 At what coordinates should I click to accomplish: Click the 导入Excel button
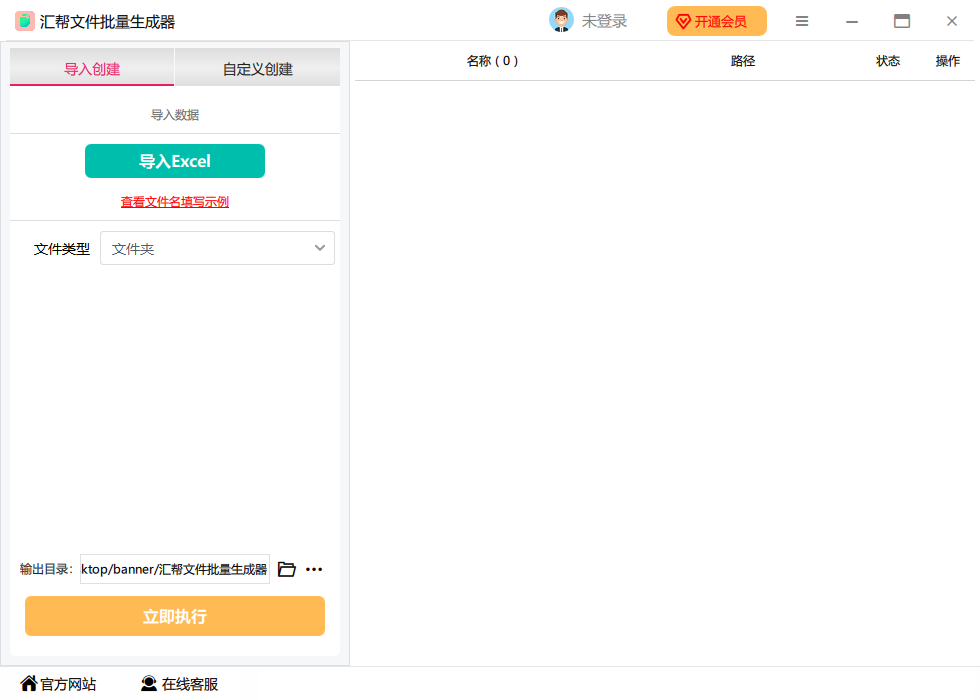click(x=175, y=161)
